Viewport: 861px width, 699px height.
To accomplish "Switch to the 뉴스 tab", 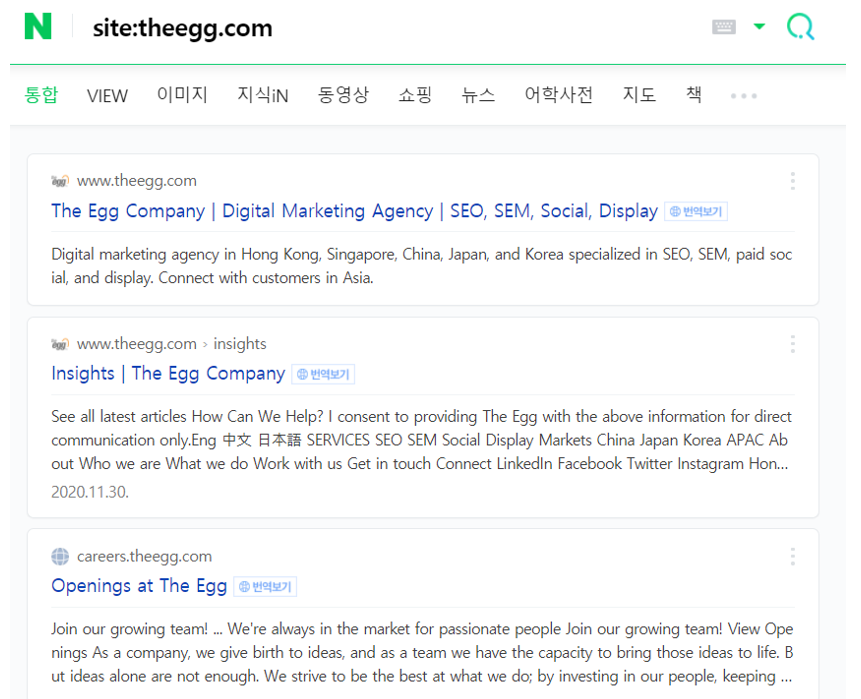I will [x=478, y=95].
